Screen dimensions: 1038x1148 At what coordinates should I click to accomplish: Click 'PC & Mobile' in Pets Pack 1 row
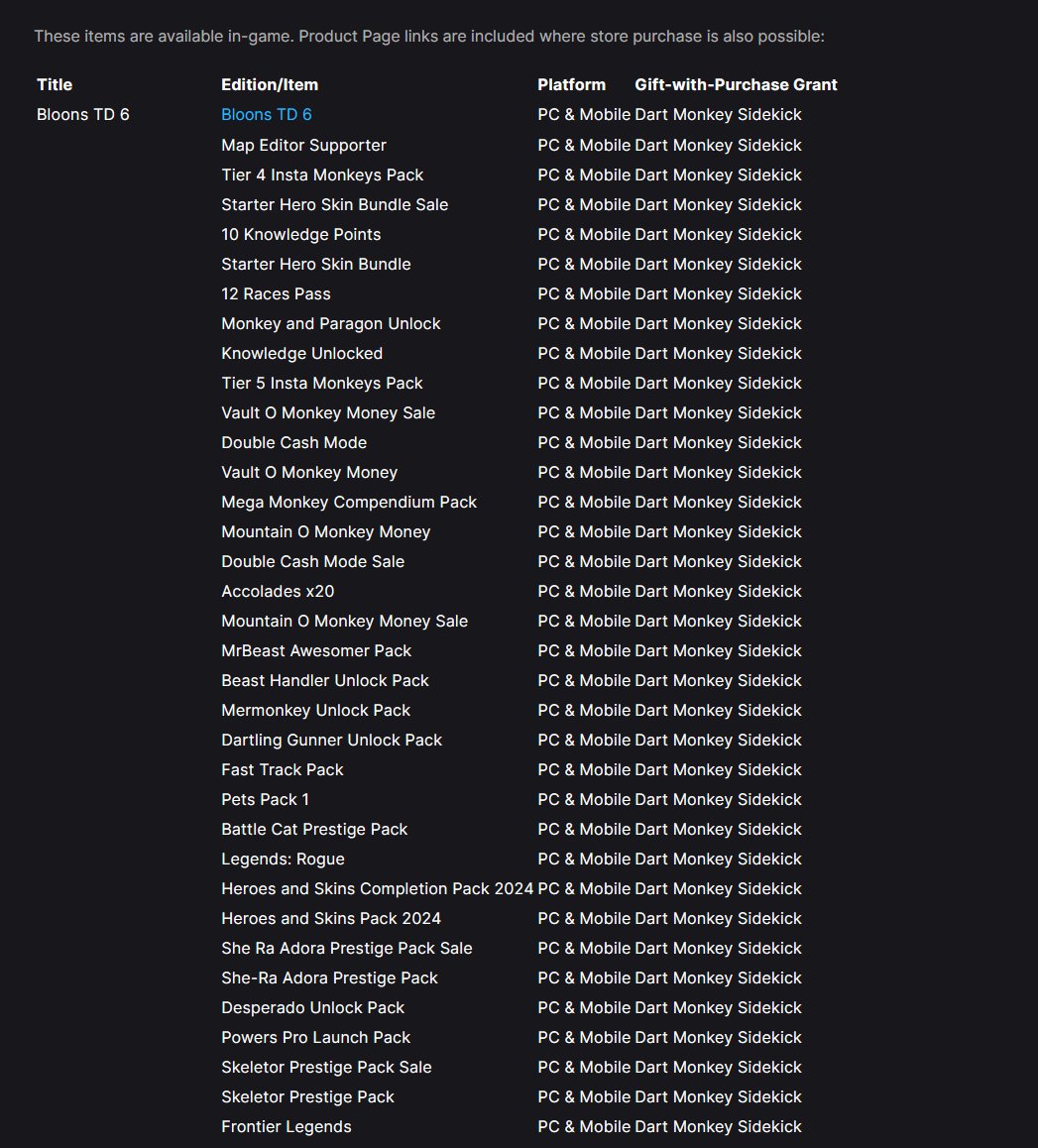click(x=583, y=800)
